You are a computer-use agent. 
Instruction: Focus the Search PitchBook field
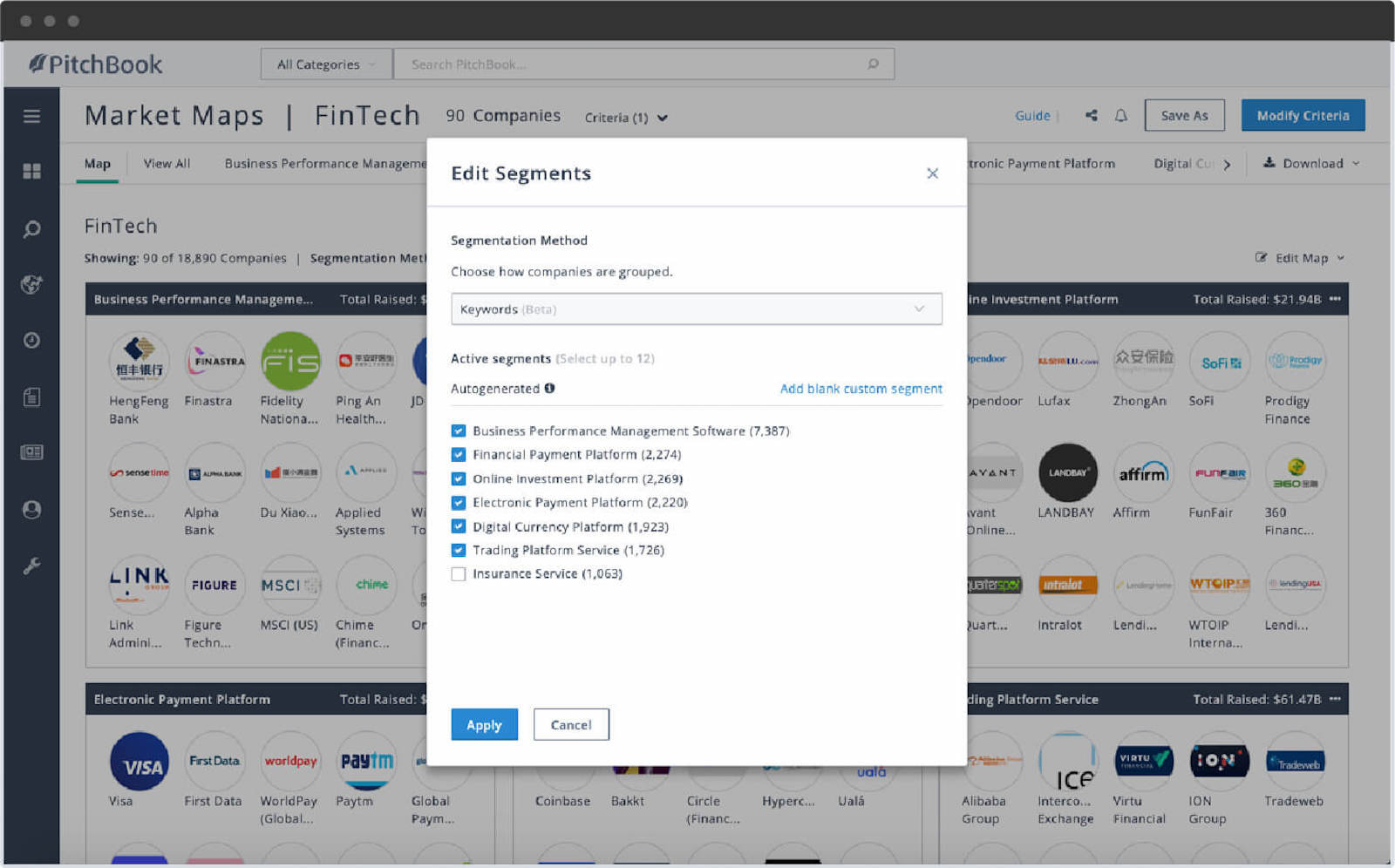(643, 64)
